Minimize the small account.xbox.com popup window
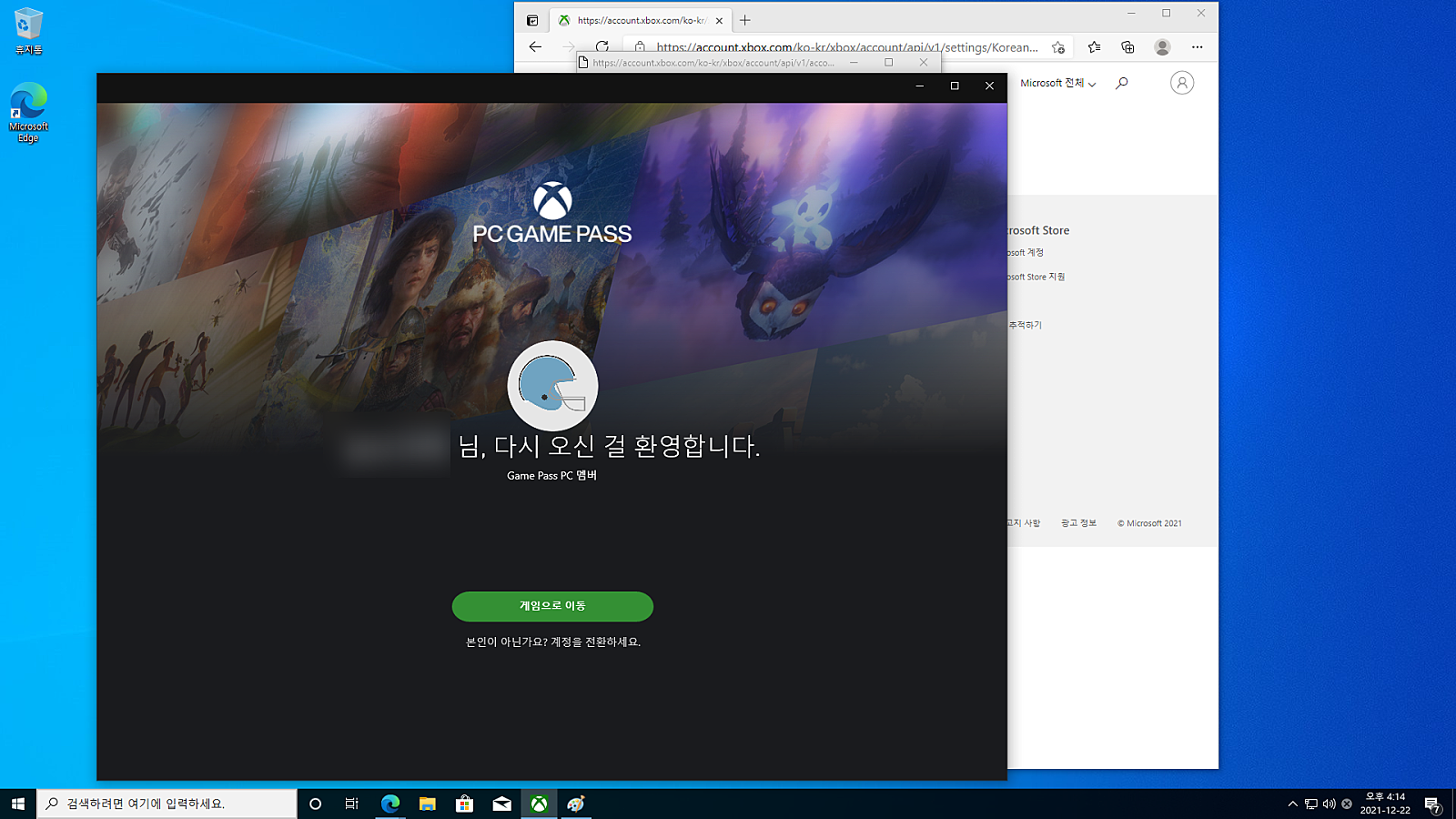The height and width of the screenshot is (819, 1456). pos(854,63)
